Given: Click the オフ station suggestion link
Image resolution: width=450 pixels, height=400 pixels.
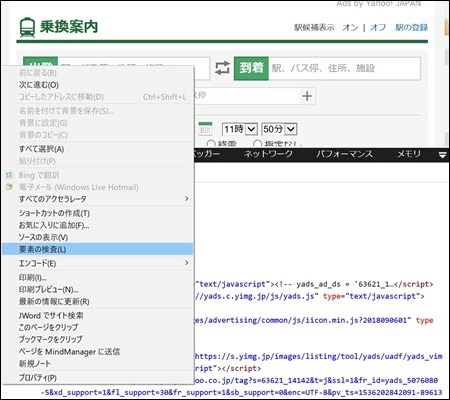Looking at the screenshot, I should point(378,27).
